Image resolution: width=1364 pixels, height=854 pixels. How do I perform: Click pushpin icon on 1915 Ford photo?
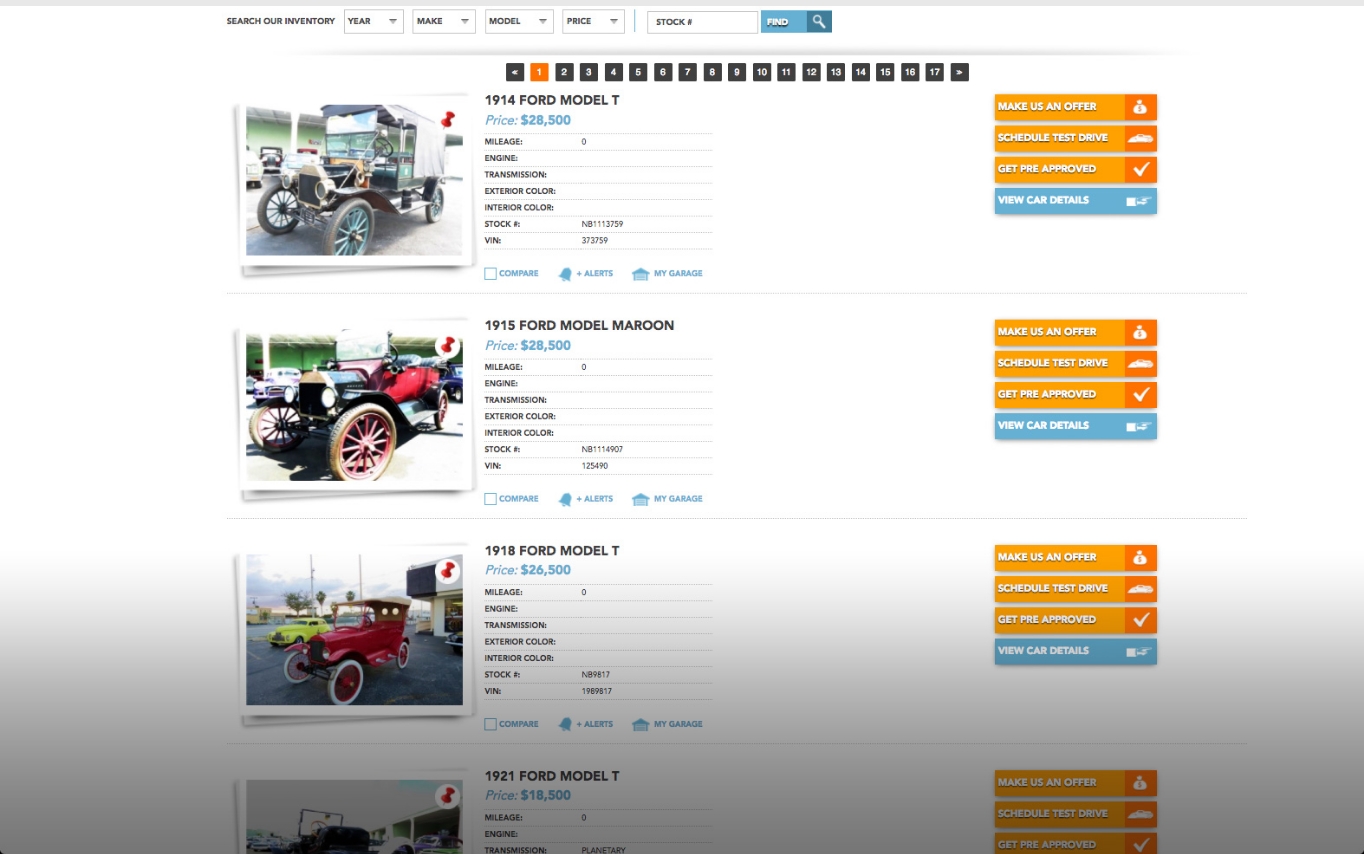[447, 346]
